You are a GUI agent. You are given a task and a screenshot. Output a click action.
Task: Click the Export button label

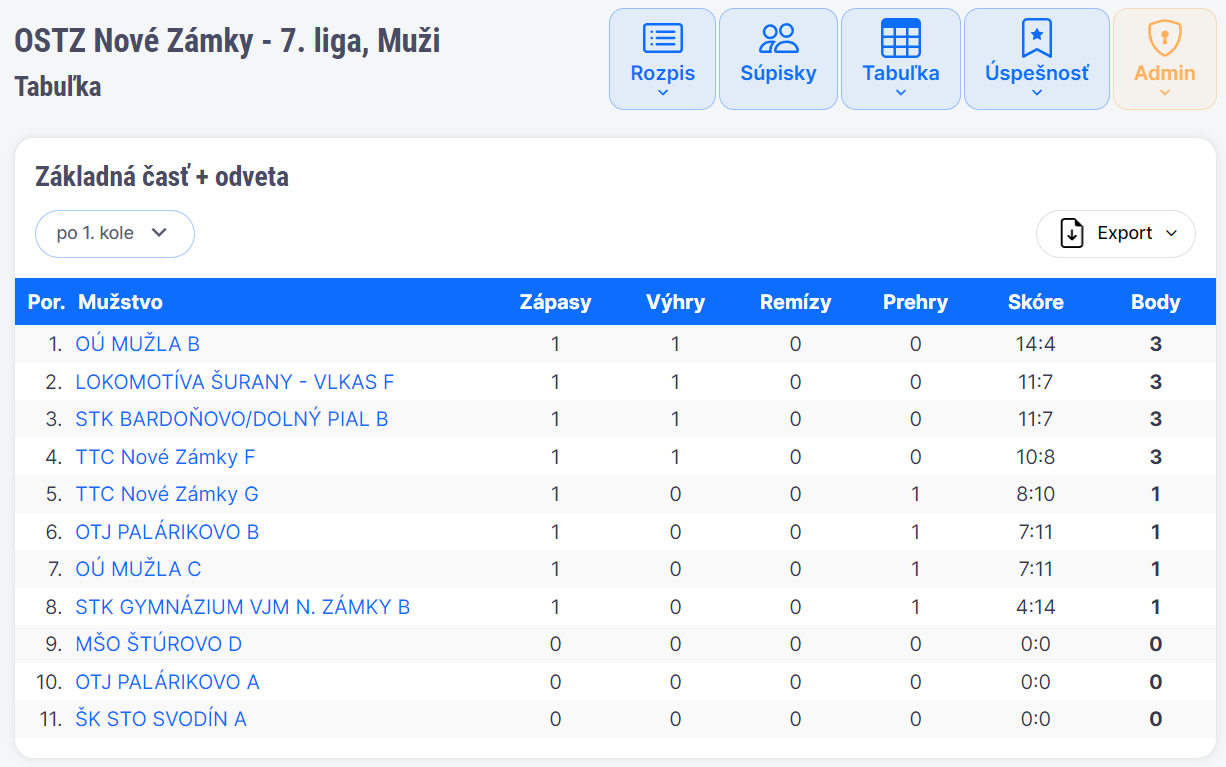coord(1125,233)
